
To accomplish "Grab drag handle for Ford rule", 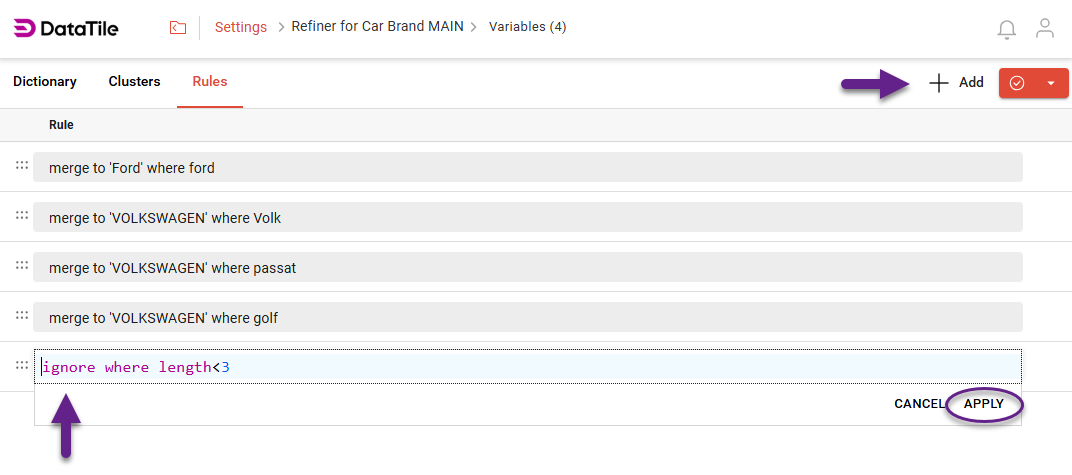I will coord(22,166).
